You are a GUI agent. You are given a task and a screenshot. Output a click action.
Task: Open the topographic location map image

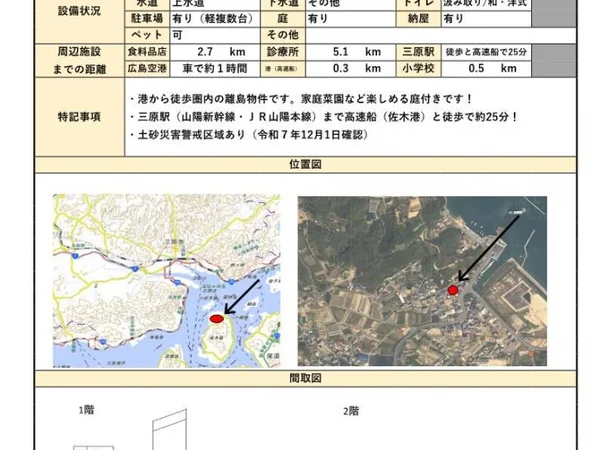166,280
